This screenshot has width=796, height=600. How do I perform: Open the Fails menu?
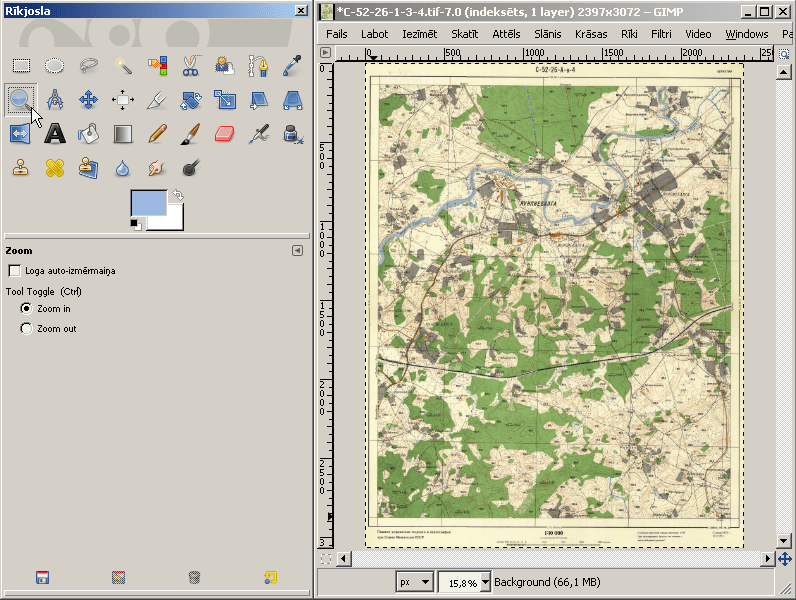coord(337,34)
